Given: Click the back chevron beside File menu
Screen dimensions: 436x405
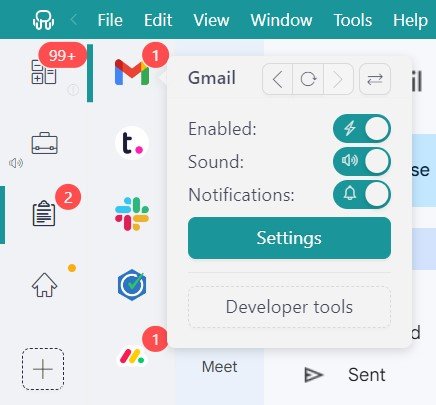Looking at the screenshot, I should [x=74, y=20].
